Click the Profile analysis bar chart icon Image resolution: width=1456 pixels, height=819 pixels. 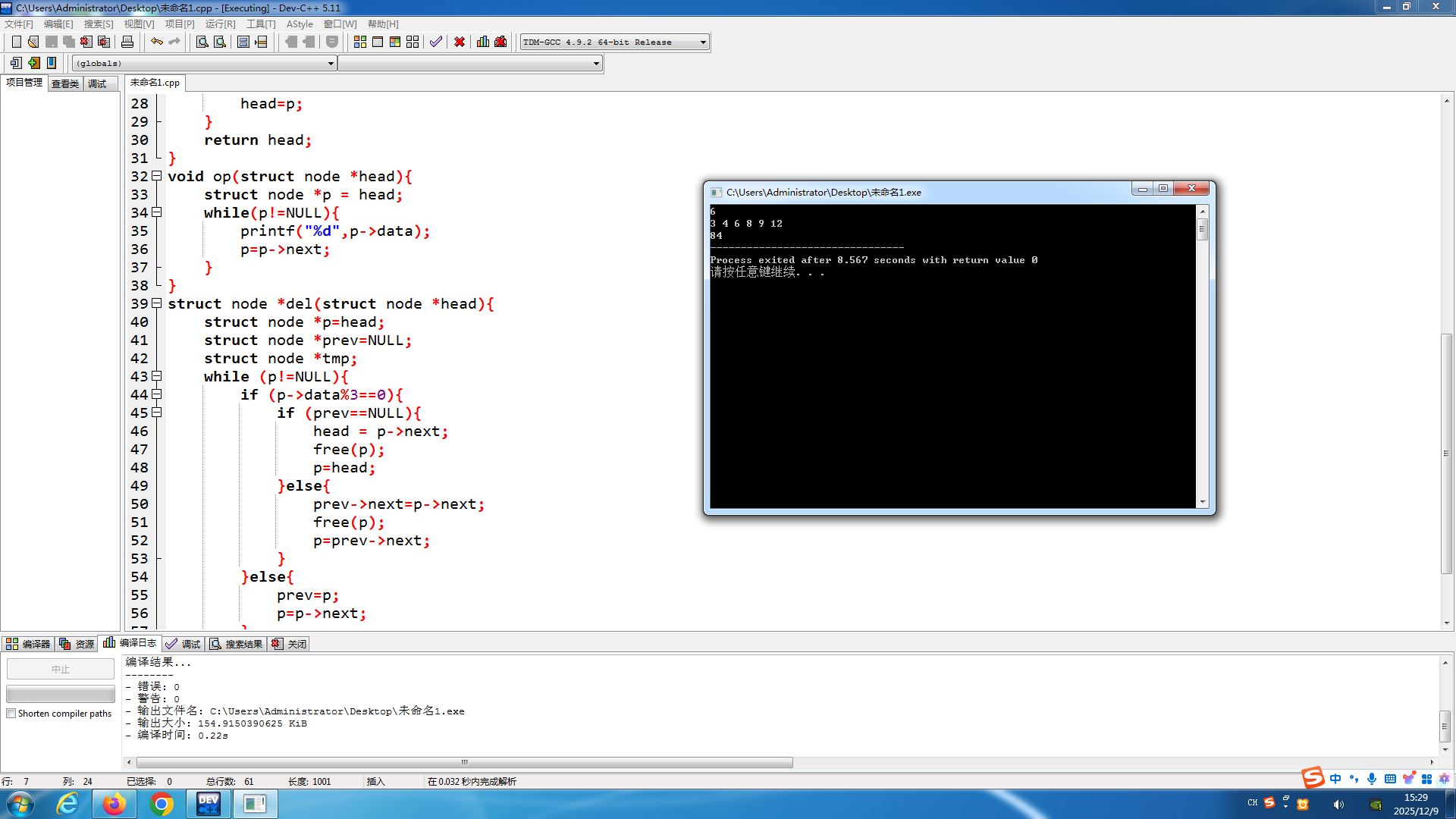pos(483,42)
